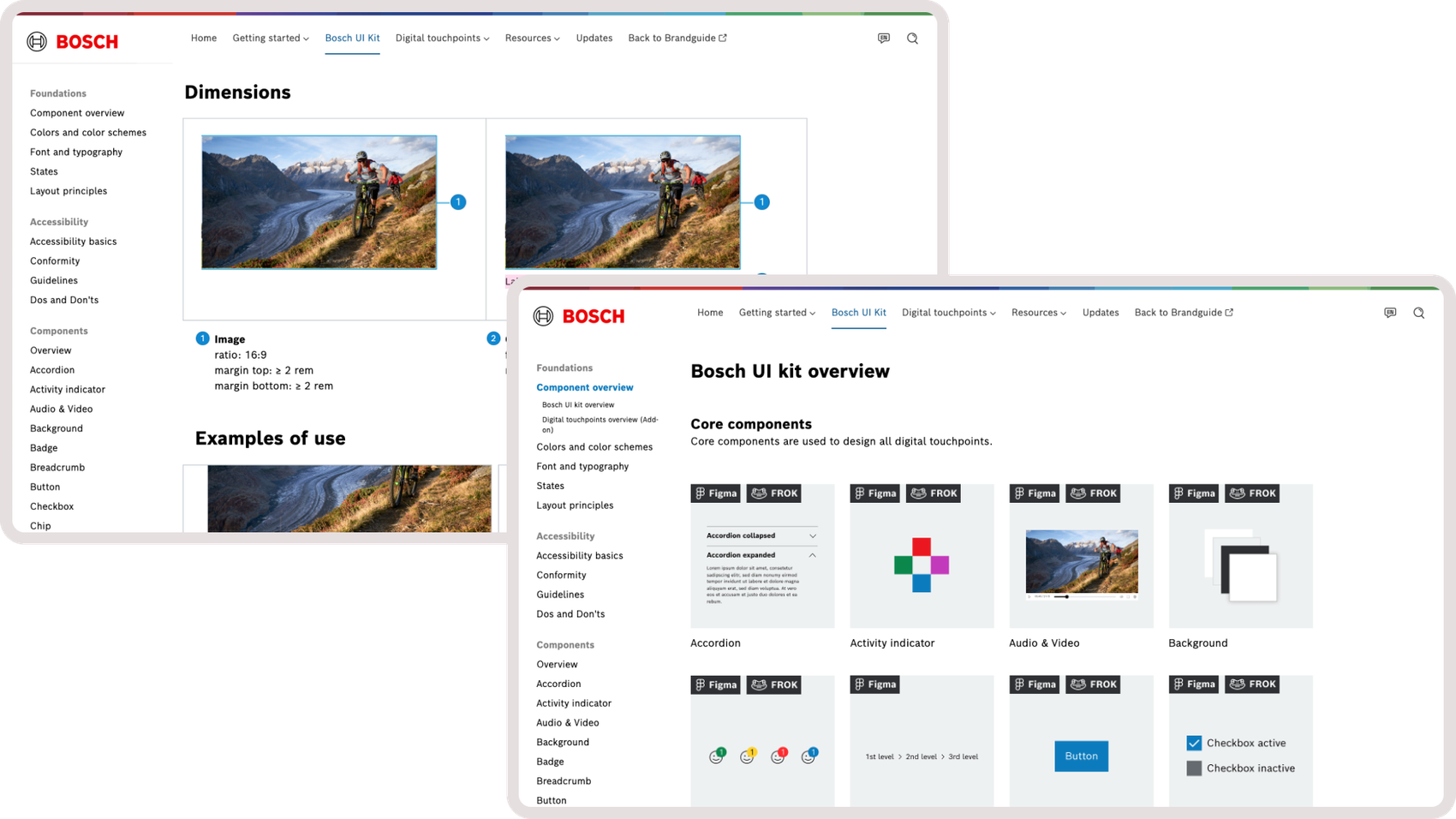Open Accessibility basics in front sidebar
Image resolution: width=1456 pixels, height=819 pixels.
pyautogui.click(x=580, y=556)
